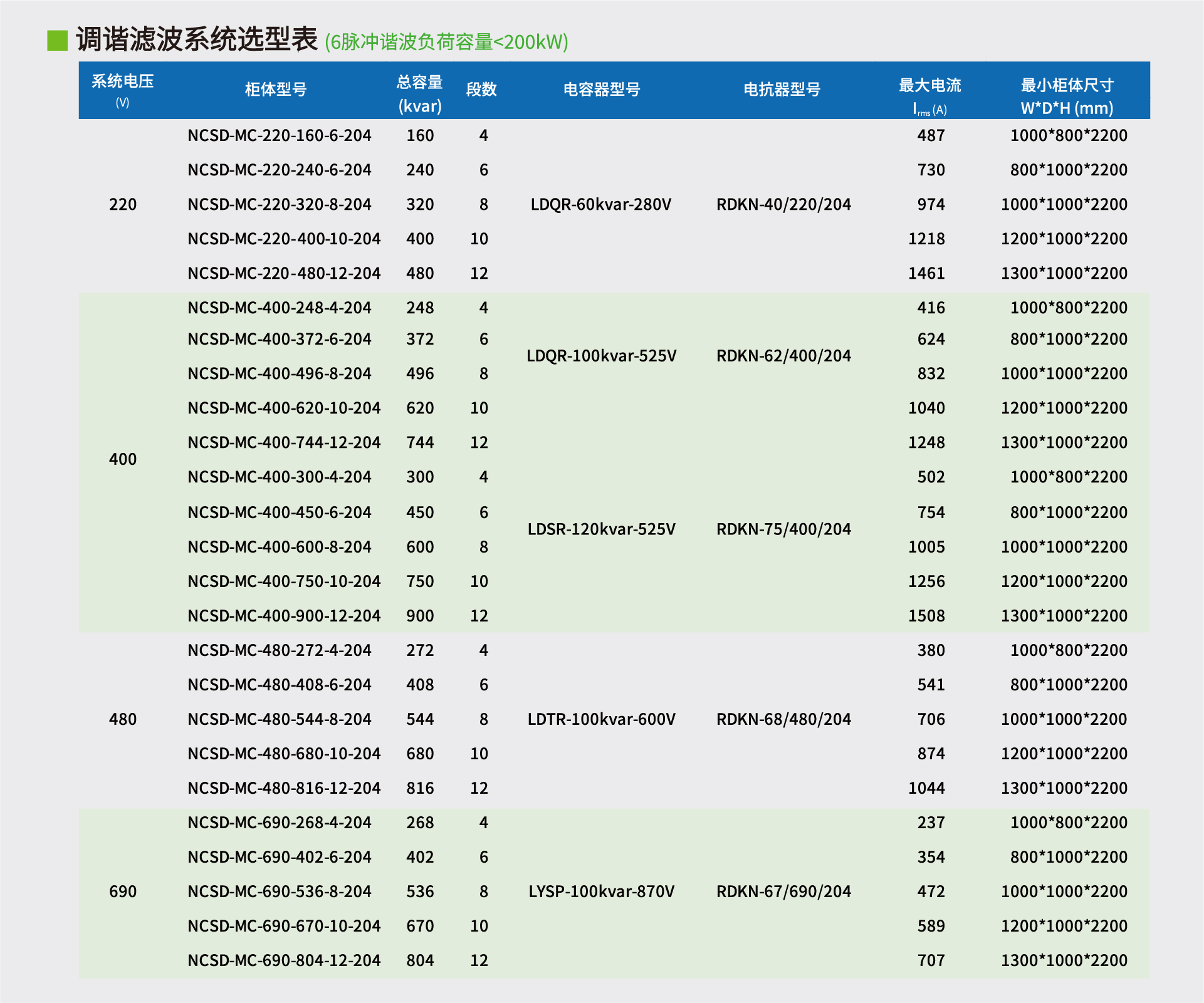Click reactor model RDKN-40/220/204
Screen dimensions: 1204x1003
tap(783, 205)
